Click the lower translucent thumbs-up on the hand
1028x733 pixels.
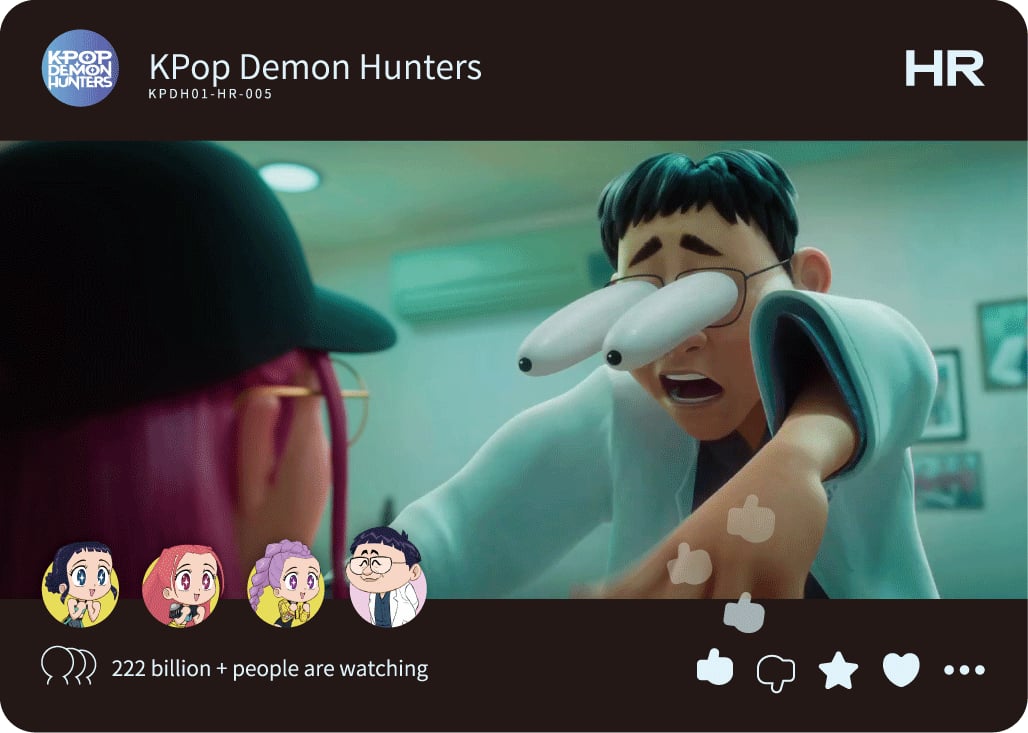690,565
